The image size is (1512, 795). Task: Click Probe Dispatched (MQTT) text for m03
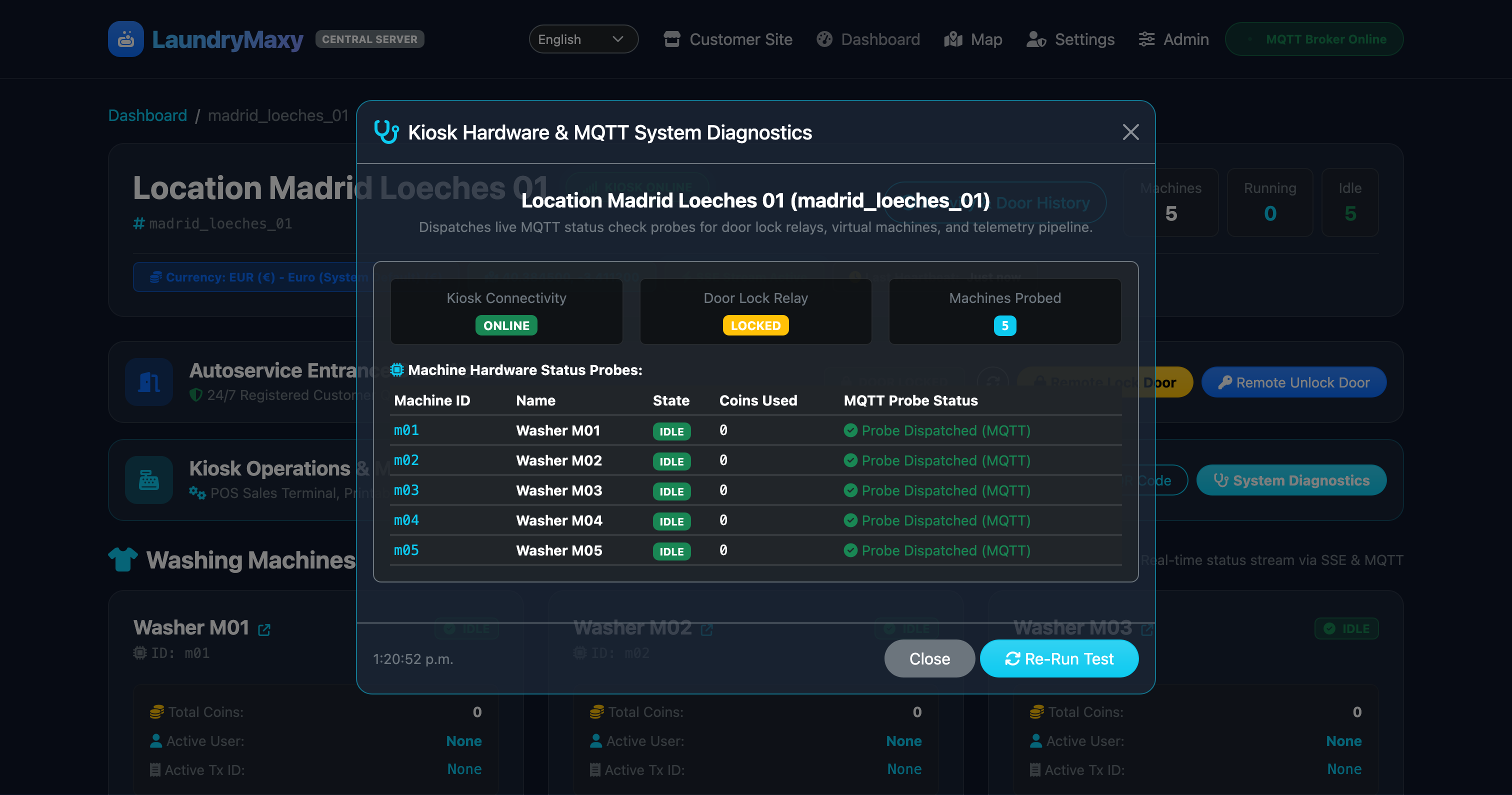(x=945, y=490)
